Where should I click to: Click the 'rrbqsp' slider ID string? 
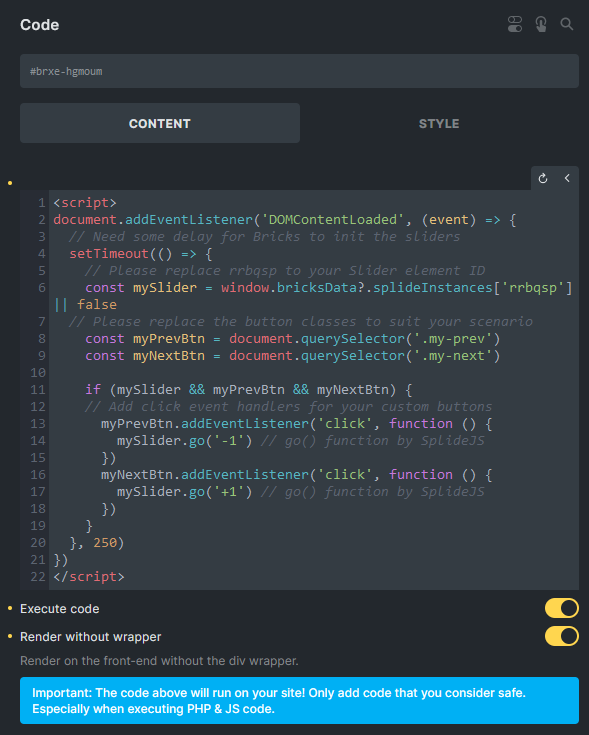(533, 288)
